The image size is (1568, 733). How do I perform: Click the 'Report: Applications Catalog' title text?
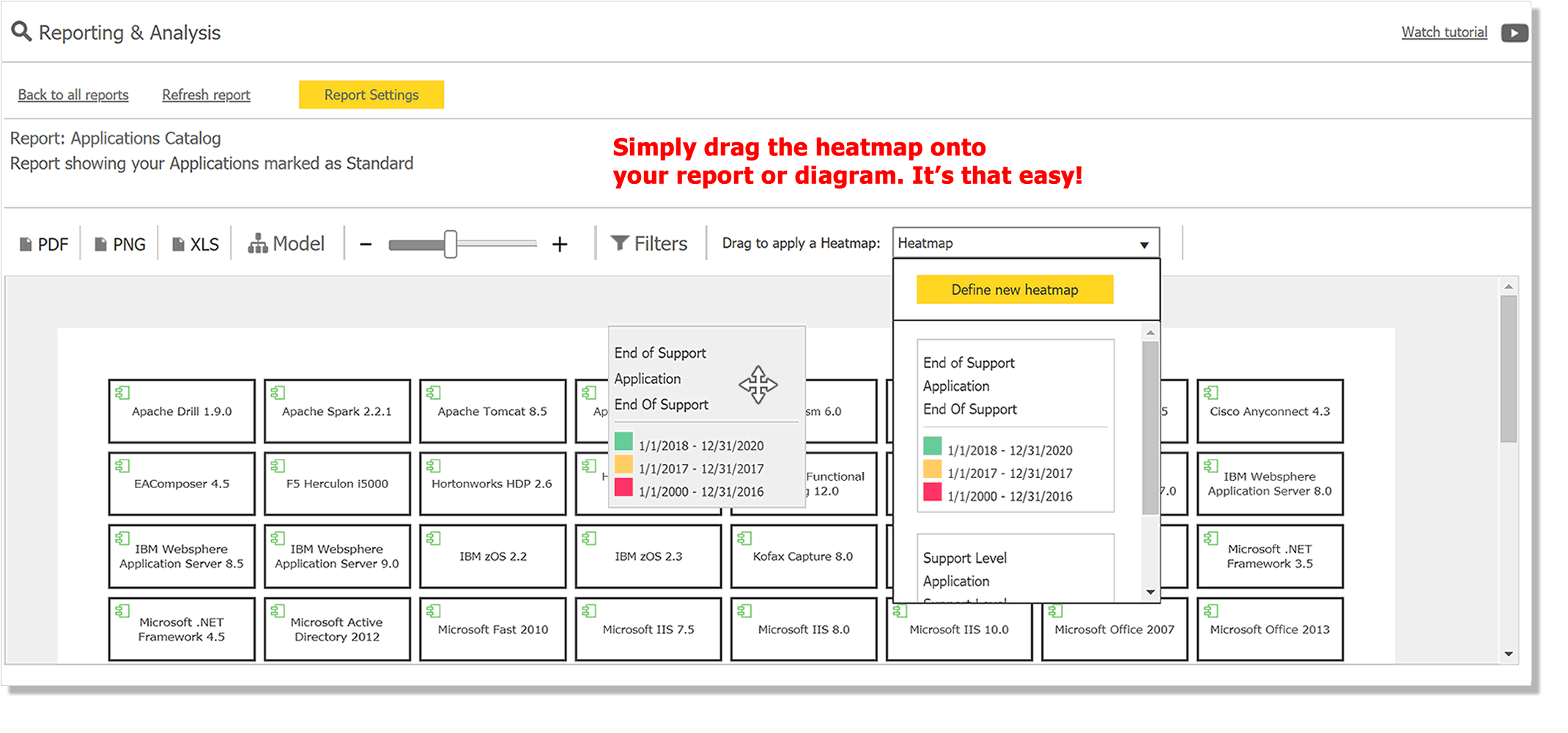tap(115, 139)
